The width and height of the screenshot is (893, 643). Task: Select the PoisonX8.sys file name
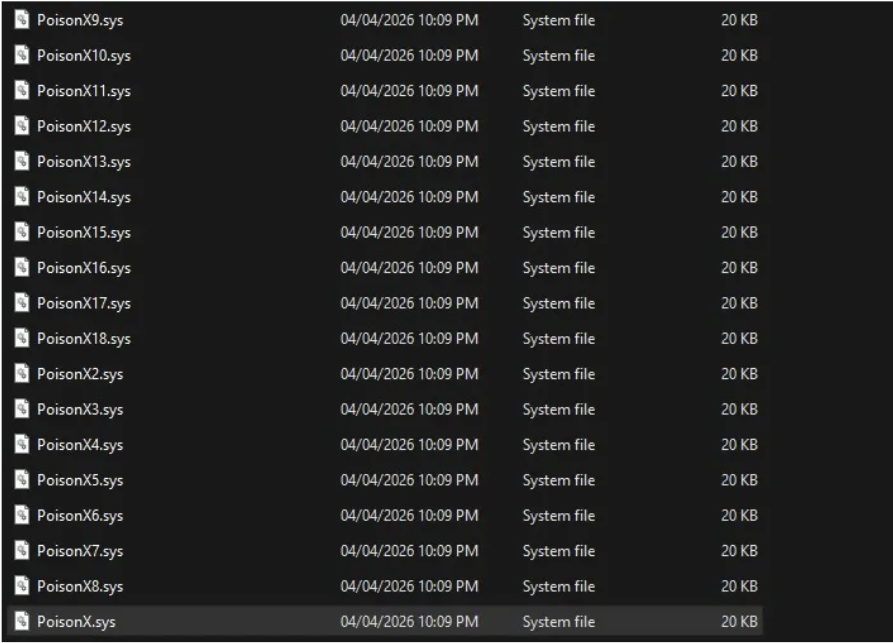(x=80, y=586)
